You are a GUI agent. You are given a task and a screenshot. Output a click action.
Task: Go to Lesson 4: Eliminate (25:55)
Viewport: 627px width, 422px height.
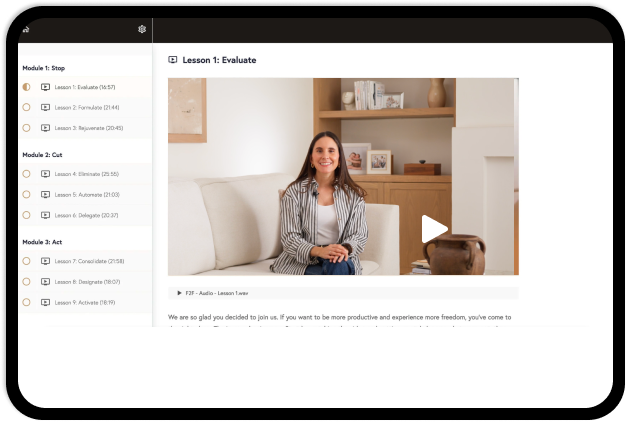(86, 174)
